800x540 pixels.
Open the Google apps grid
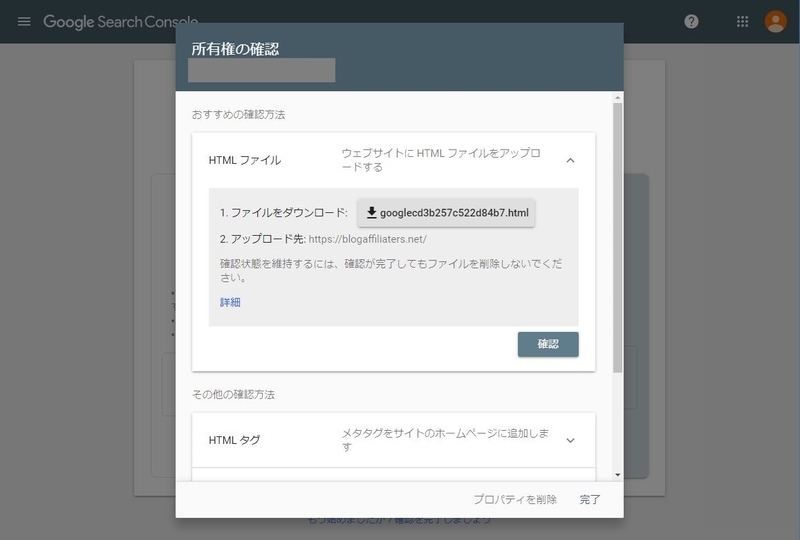[742, 21]
